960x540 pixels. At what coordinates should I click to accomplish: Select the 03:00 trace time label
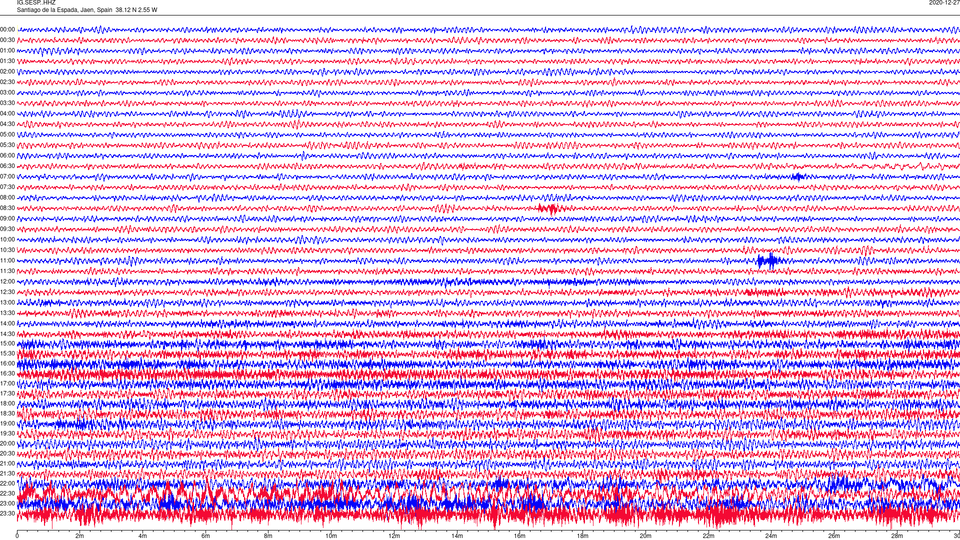pyautogui.click(x=7, y=92)
